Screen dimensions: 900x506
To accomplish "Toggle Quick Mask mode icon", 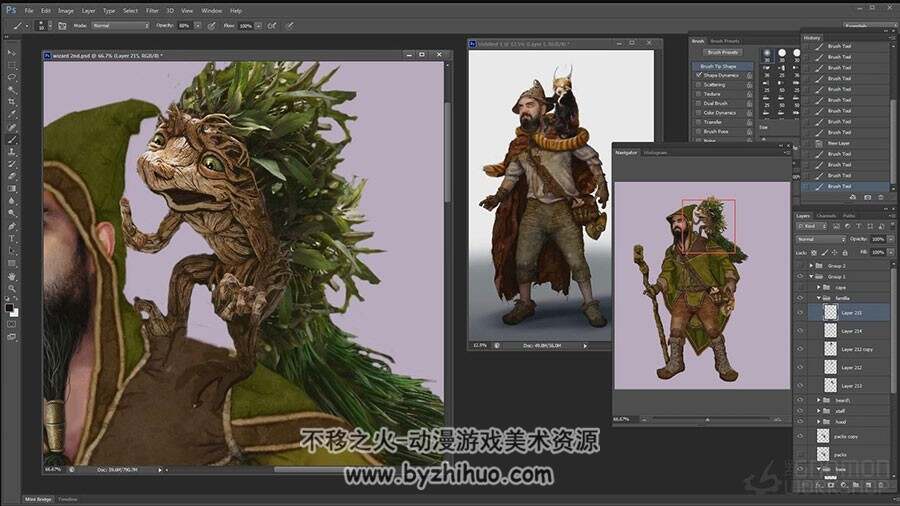I will pos(11,324).
